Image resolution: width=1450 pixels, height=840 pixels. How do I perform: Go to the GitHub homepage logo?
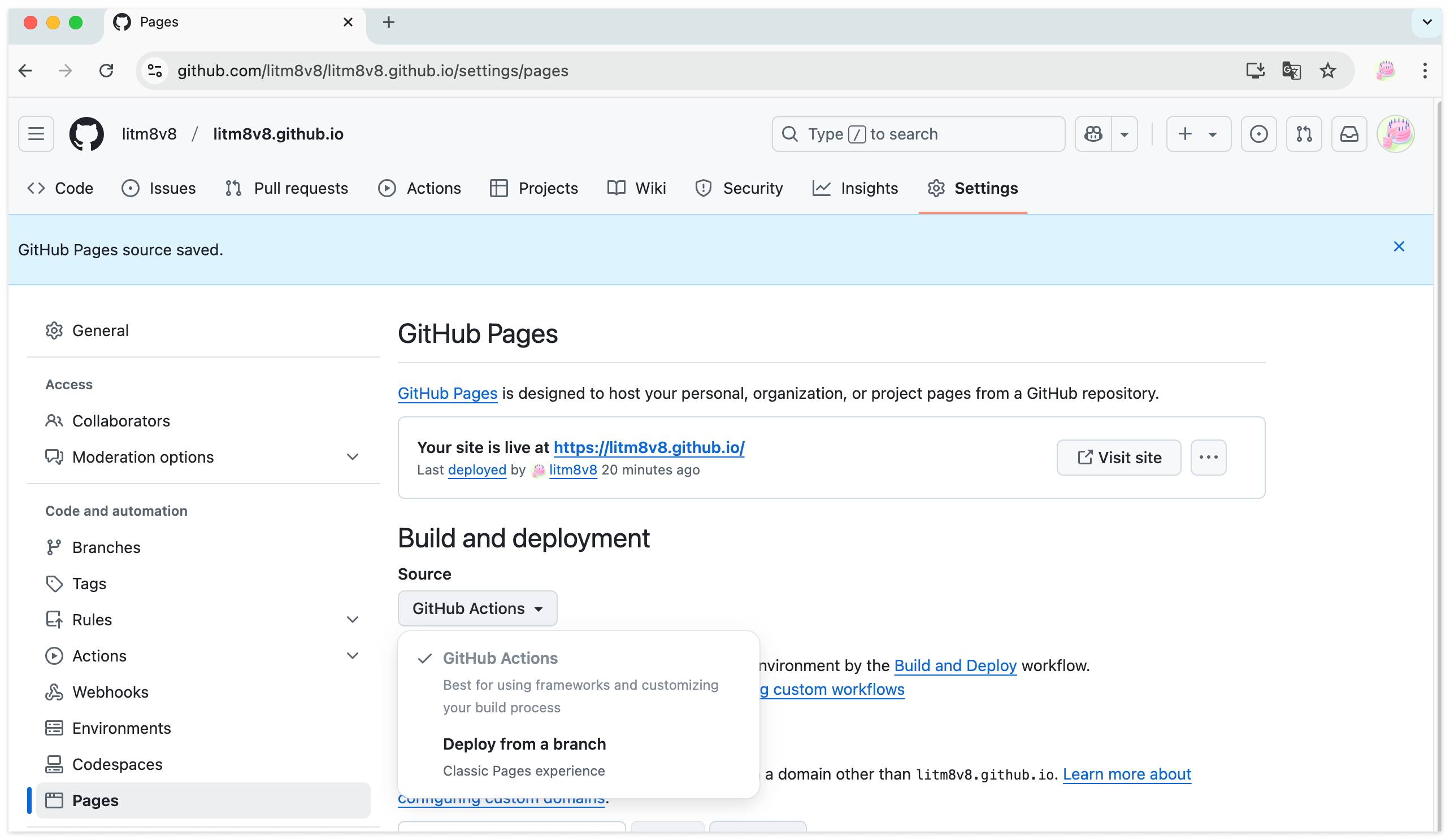coord(86,134)
